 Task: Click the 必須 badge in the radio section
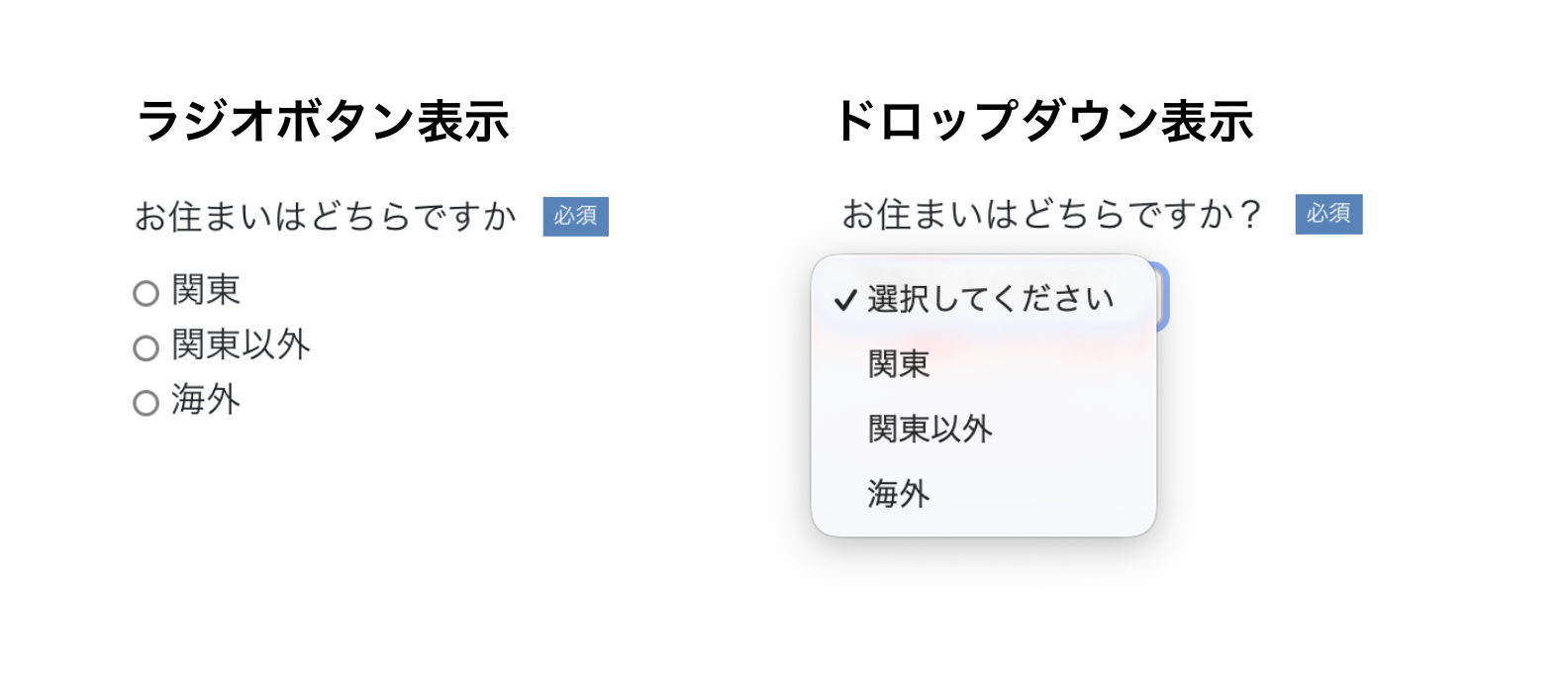[x=575, y=217]
